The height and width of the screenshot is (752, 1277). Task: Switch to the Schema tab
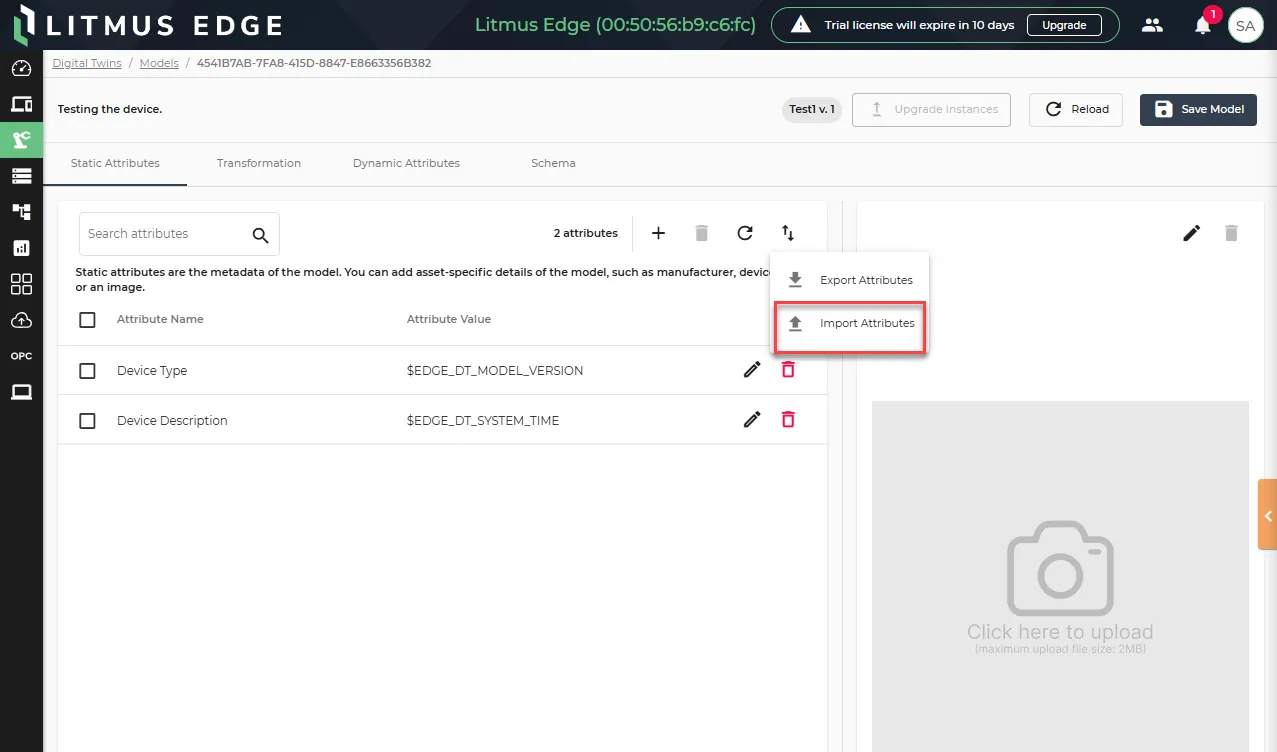(553, 164)
